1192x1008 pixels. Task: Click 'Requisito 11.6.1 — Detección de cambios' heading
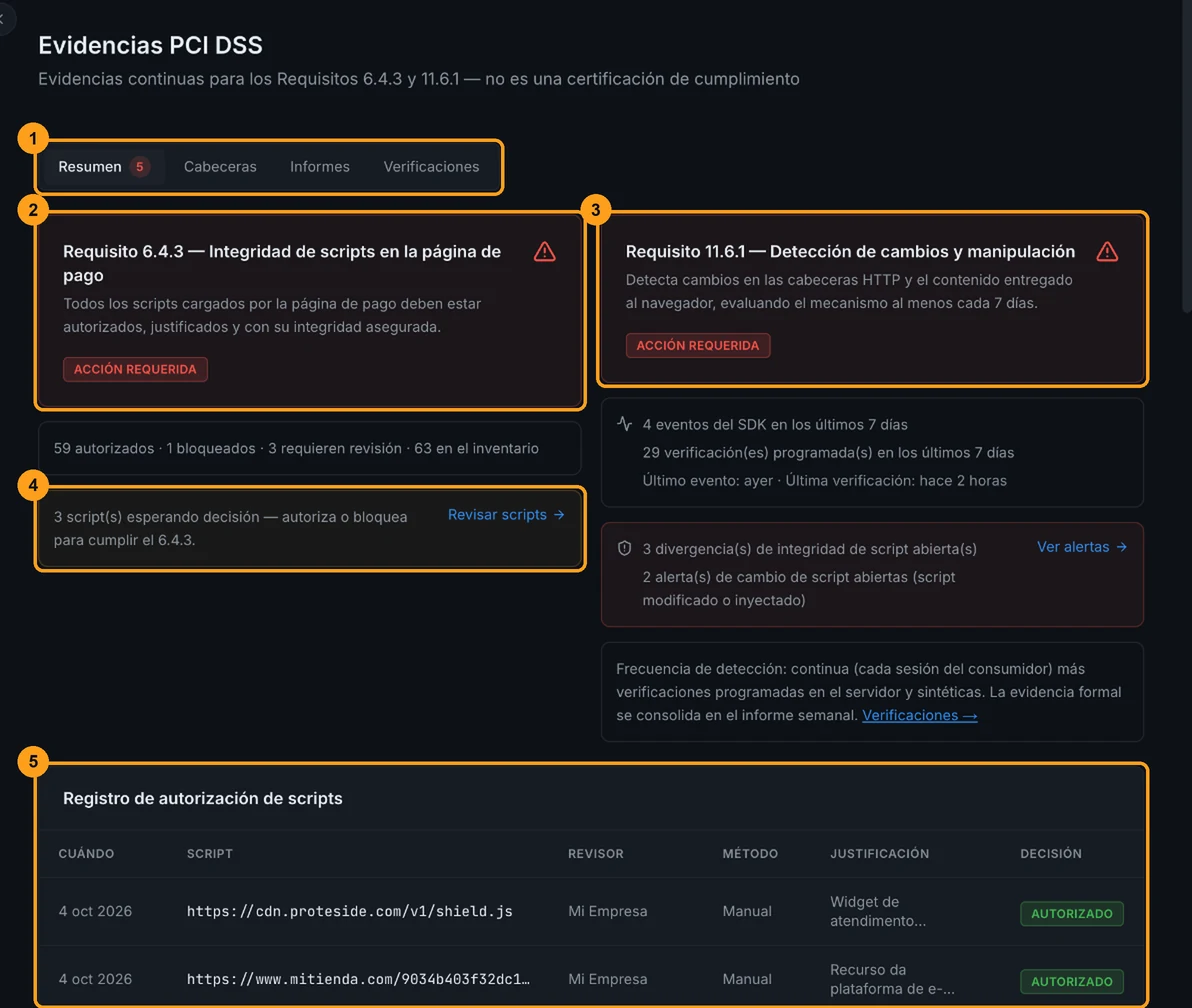(850, 252)
